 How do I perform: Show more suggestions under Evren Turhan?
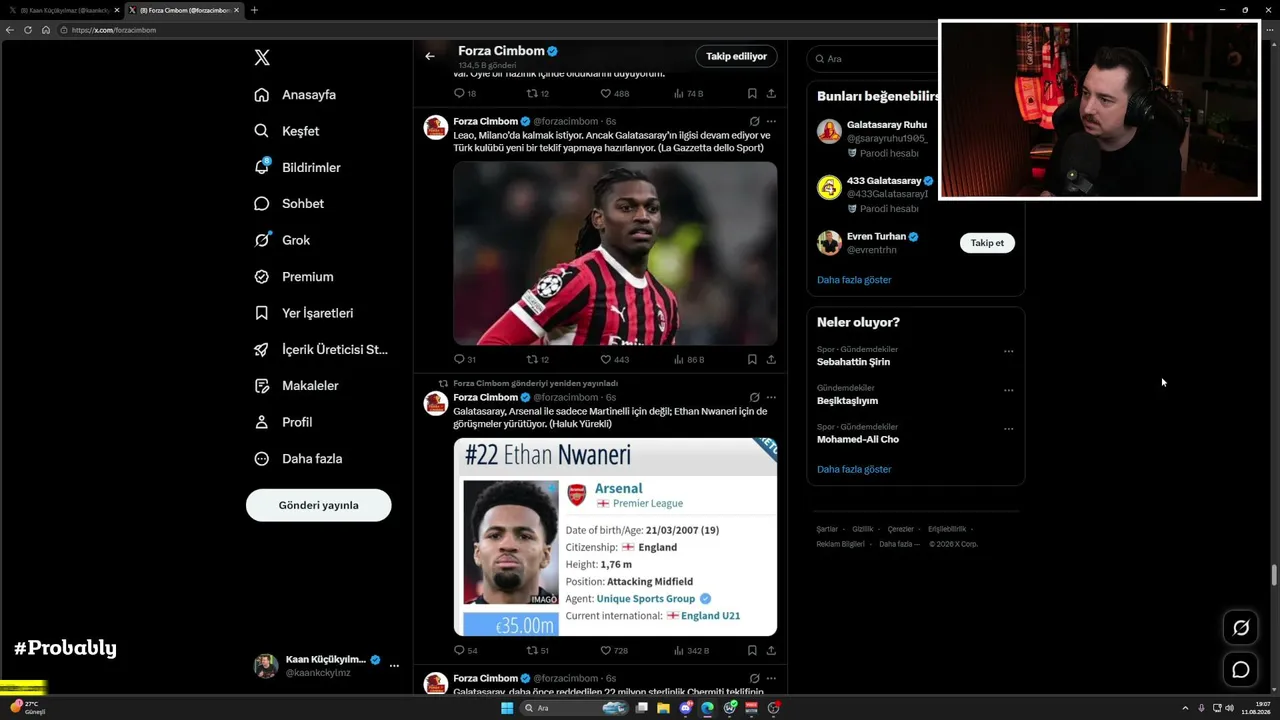click(854, 280)
